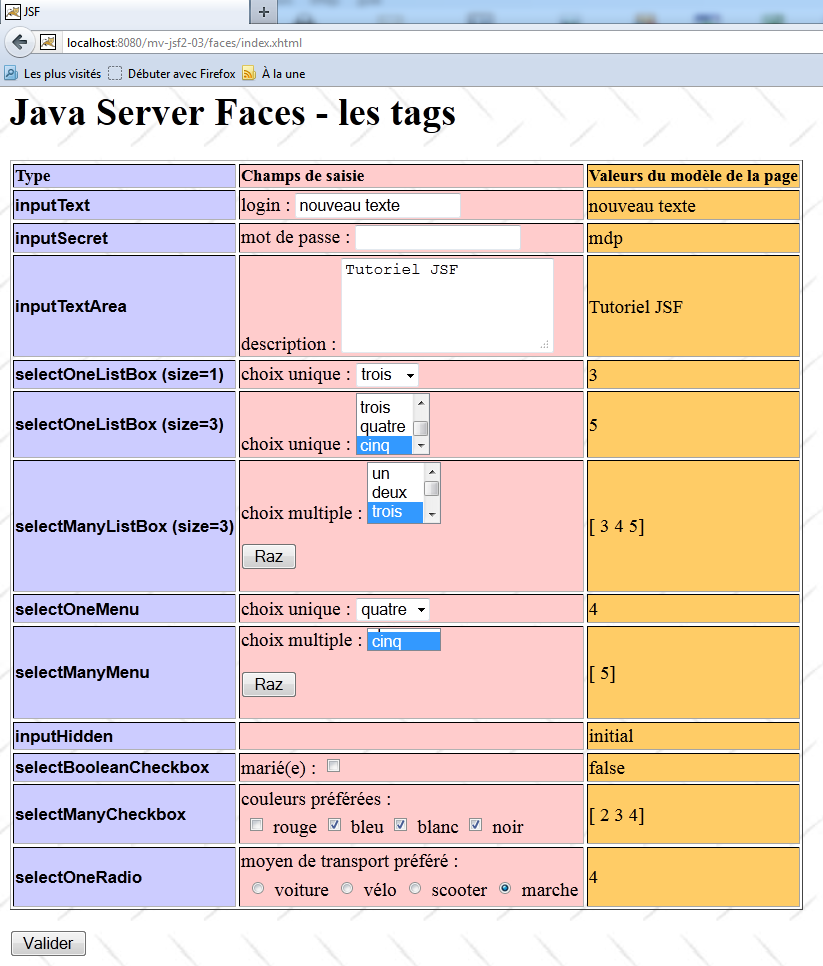Focus the description text area
The height and width of the screenshot is (966, 823).
pos(447,305)
